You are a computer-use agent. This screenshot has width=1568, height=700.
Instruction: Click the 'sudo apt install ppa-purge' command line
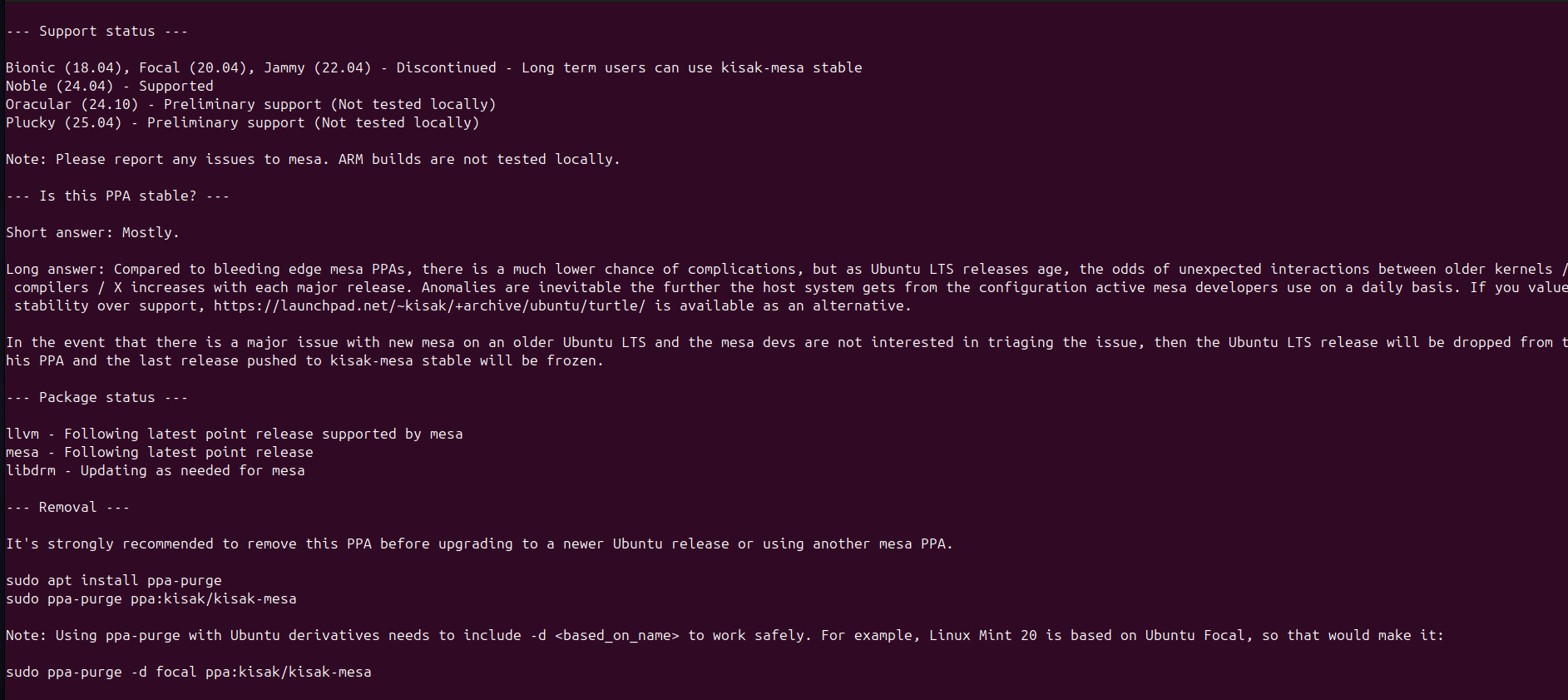tap(114, 580)
